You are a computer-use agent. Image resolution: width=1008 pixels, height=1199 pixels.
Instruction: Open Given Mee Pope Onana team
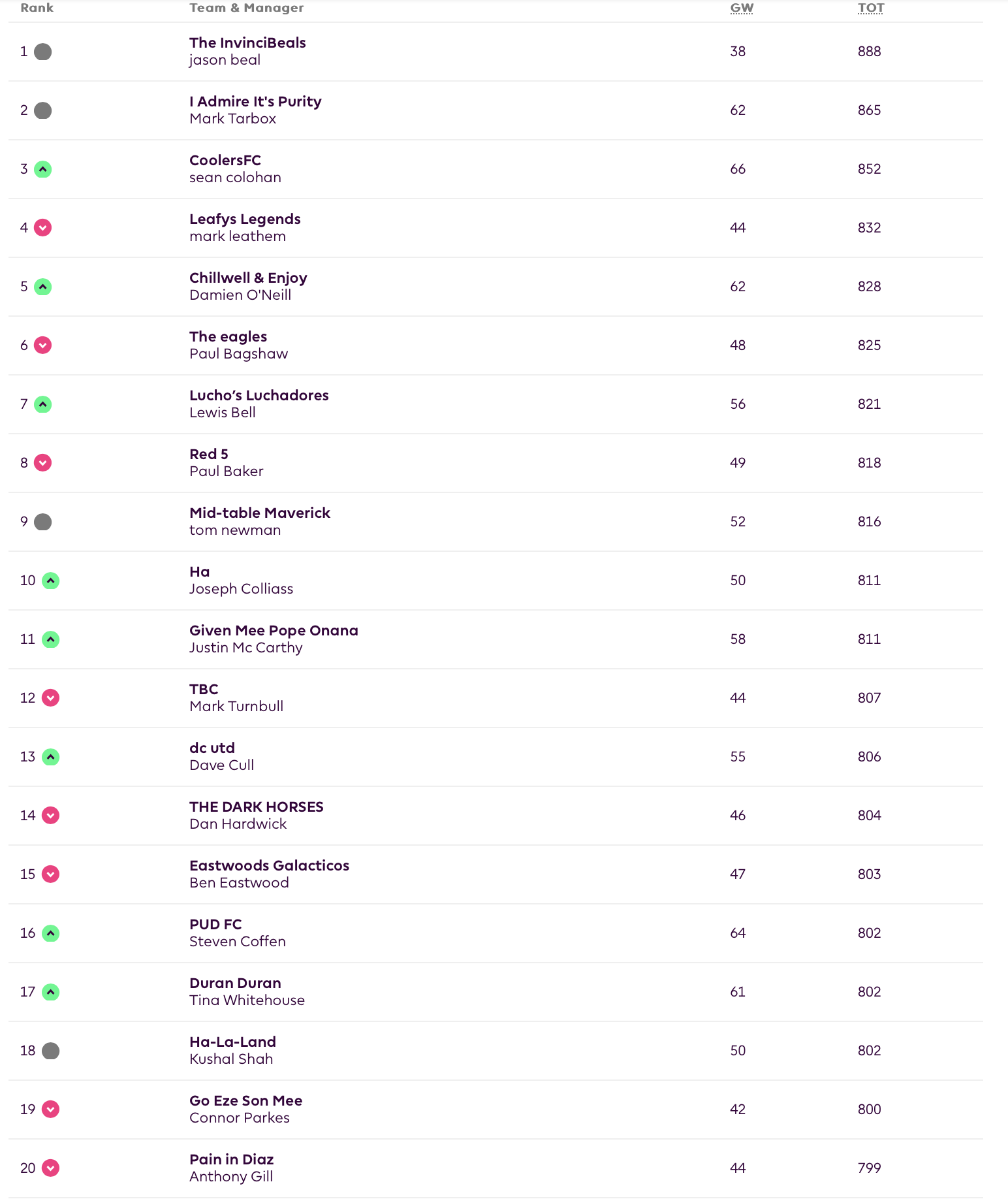click(x=274, y=631)
